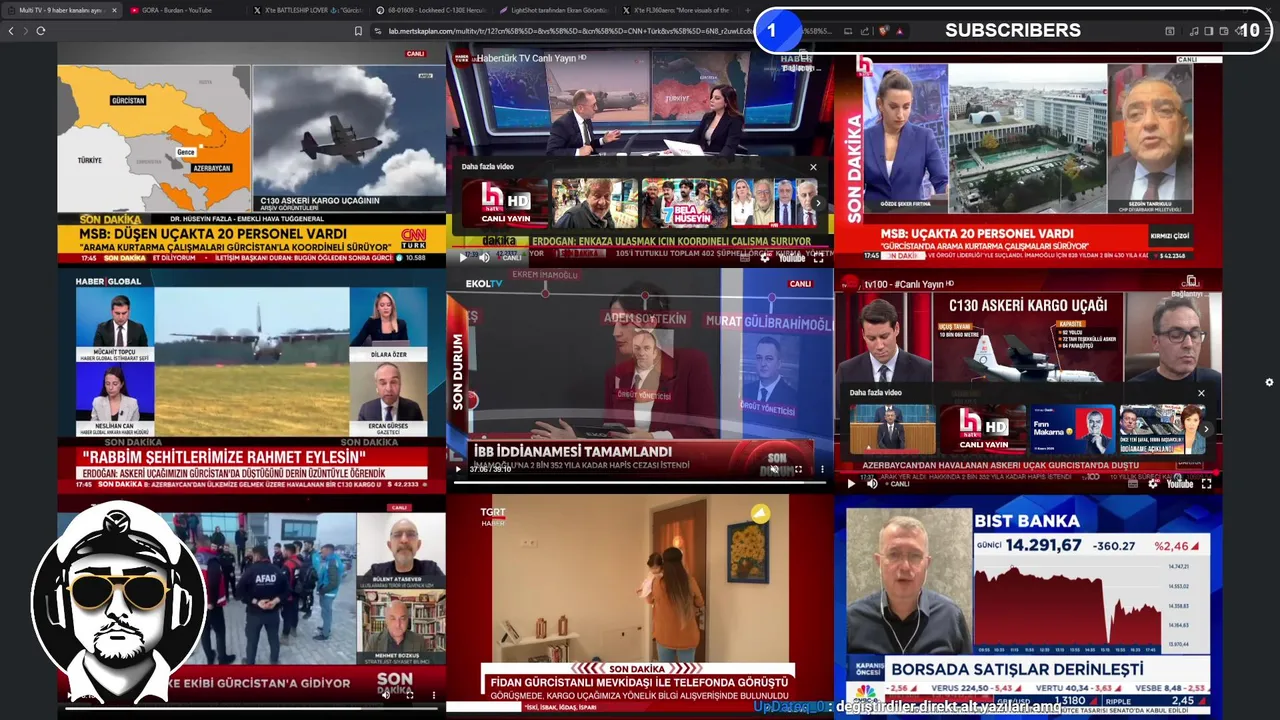The height and width of the screenshot is (720, 1280).
Task: Click the bookmark icon beside the address bar
Action: click(x=358, y=31)
